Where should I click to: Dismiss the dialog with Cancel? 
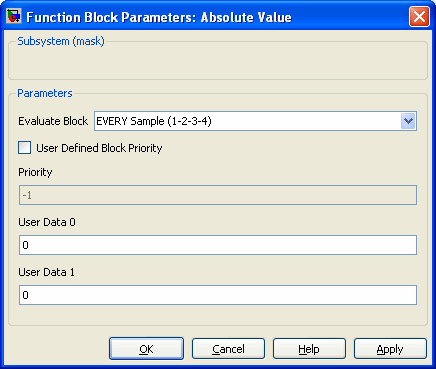(x=228, y=349)
